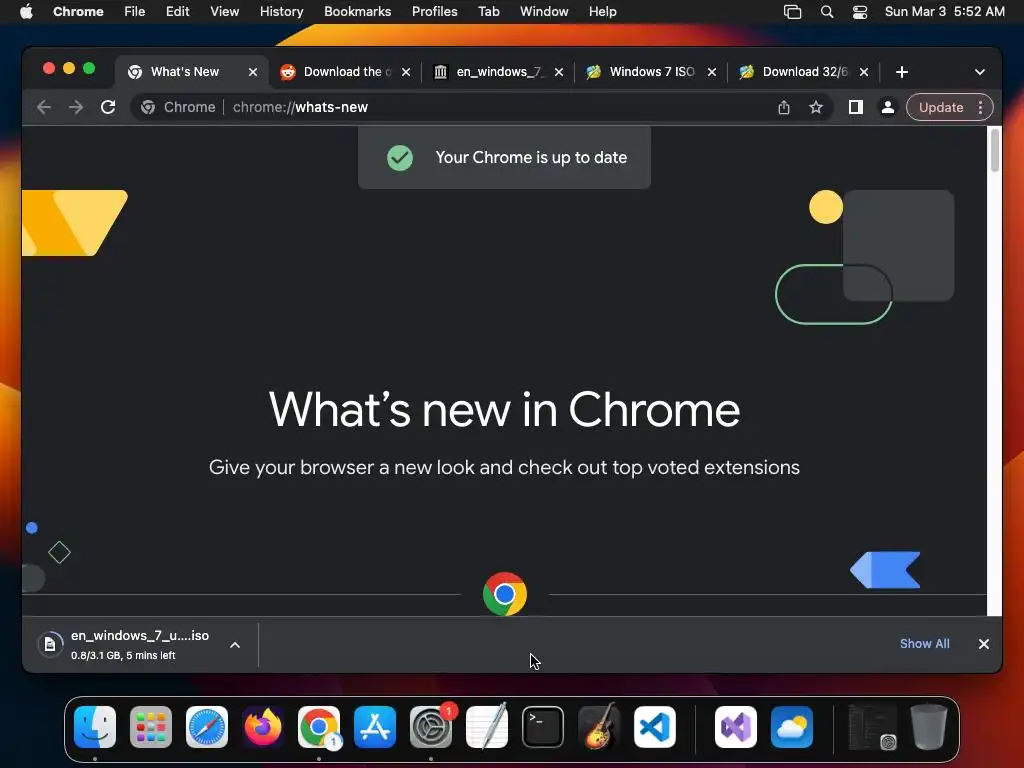The image size is (1024, 768).
Task: Open the Edit menu
Action: click(x=177, y=12)
